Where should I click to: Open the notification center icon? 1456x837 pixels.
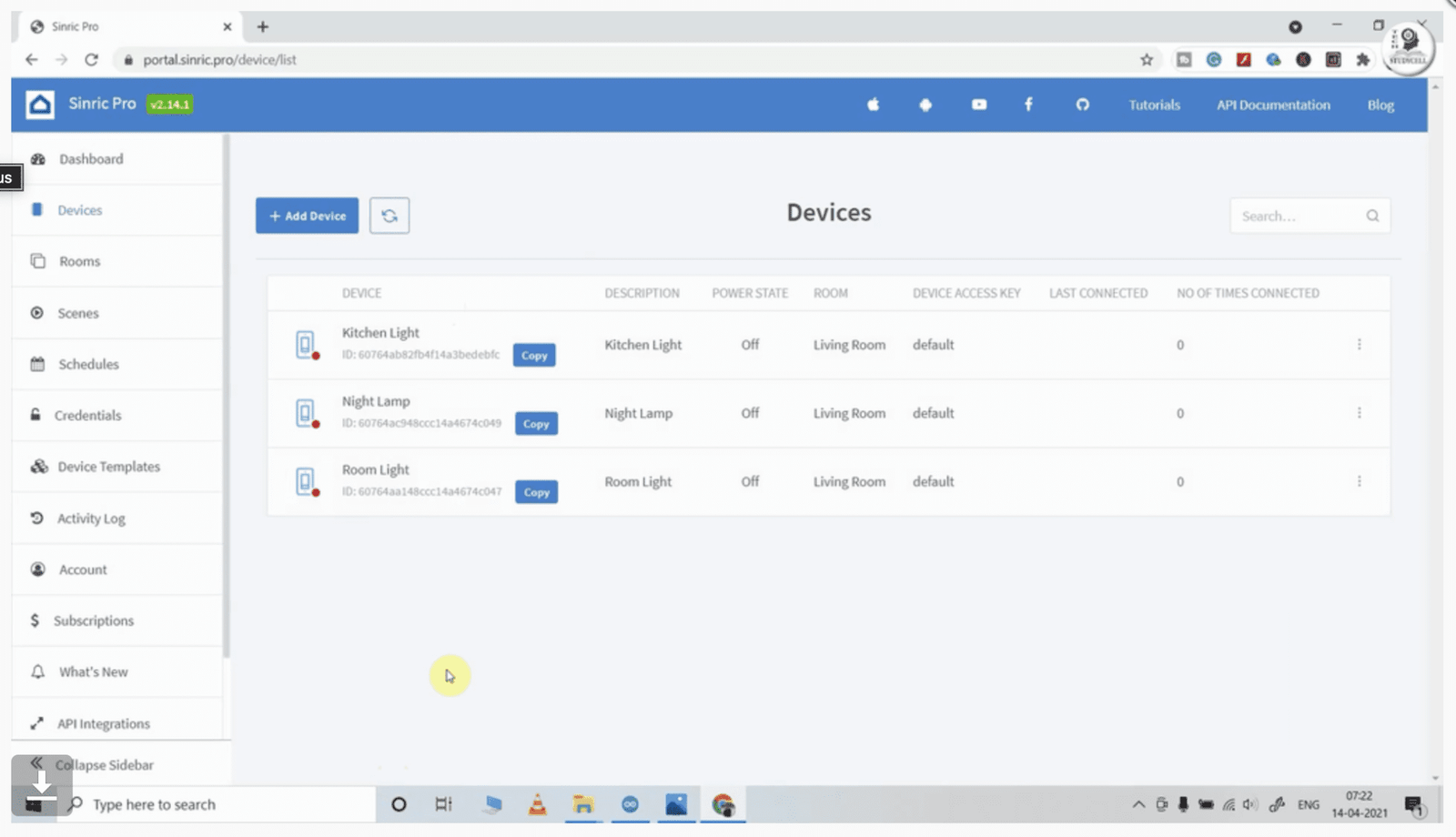[1413, 804]
